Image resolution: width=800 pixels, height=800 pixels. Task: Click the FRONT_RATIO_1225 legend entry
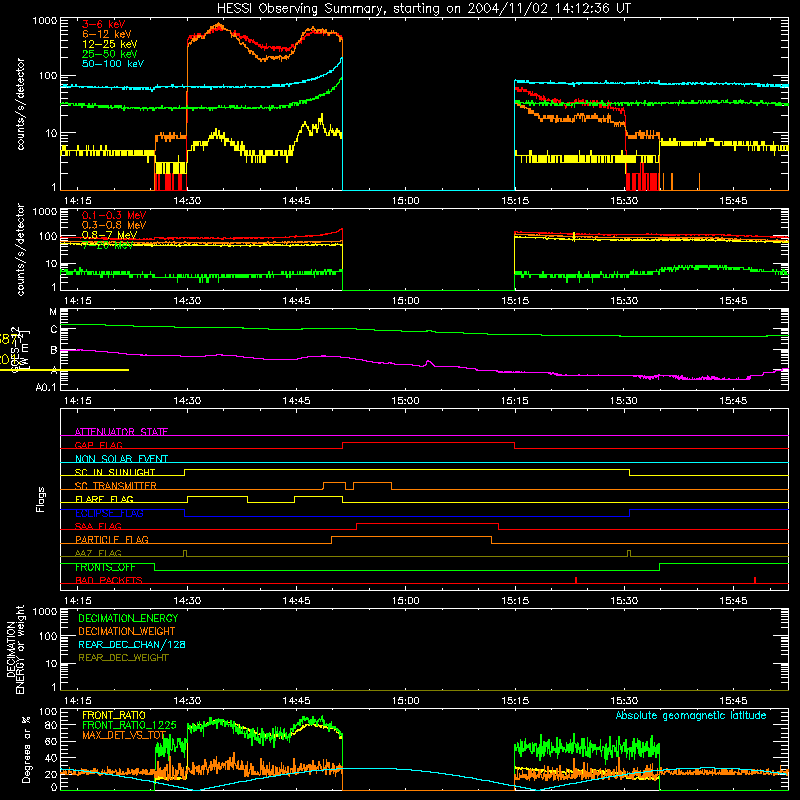[x=130, y=725]
